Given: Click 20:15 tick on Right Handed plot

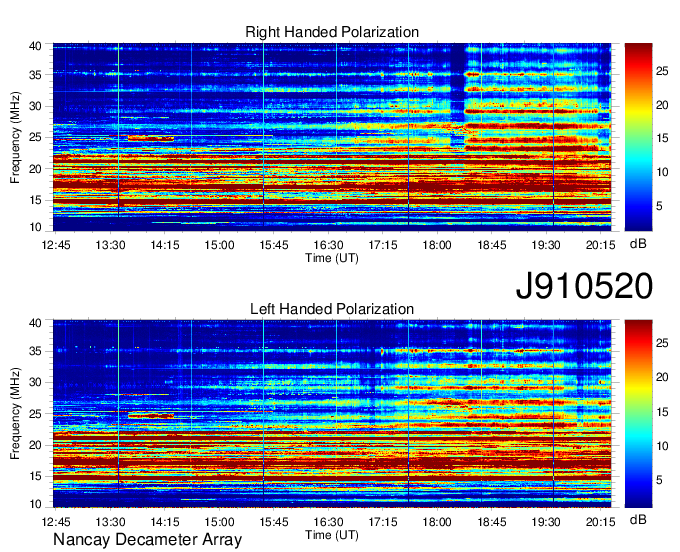Looking at the screenshot, I should pyautogui.click(x=601, y=245).
